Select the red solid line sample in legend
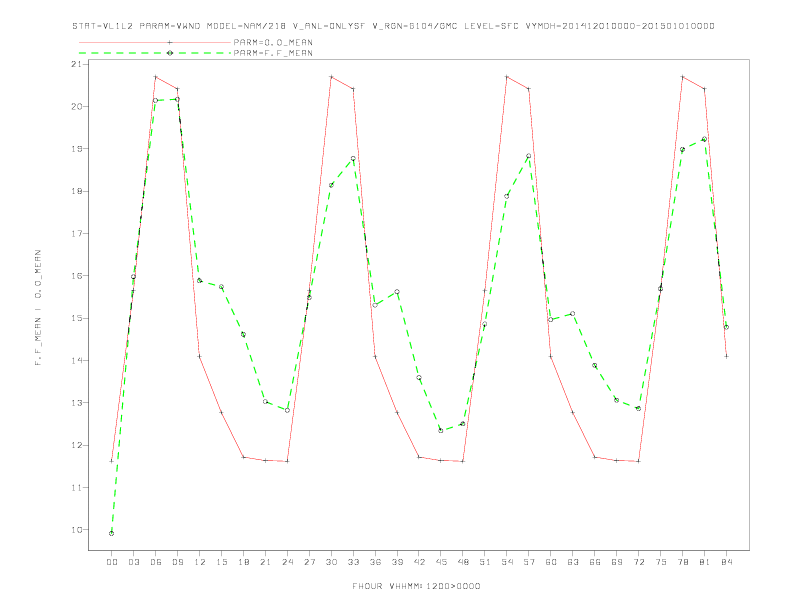Image resolution: width=792 pixels, height=612 pixels. [155, 42]
